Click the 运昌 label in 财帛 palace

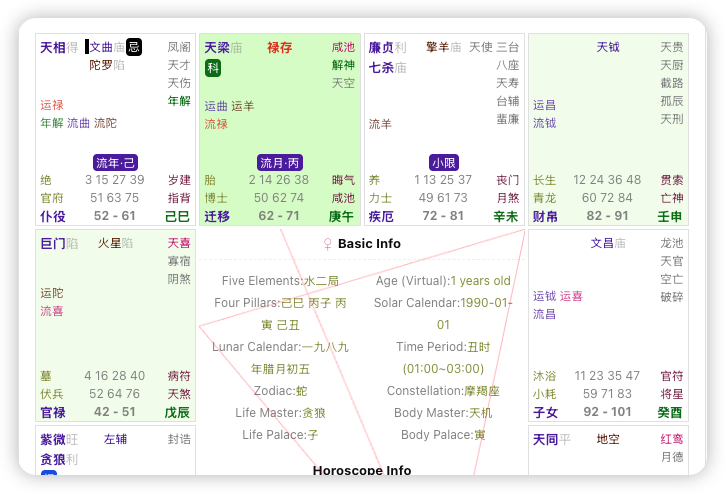point(544,105)
